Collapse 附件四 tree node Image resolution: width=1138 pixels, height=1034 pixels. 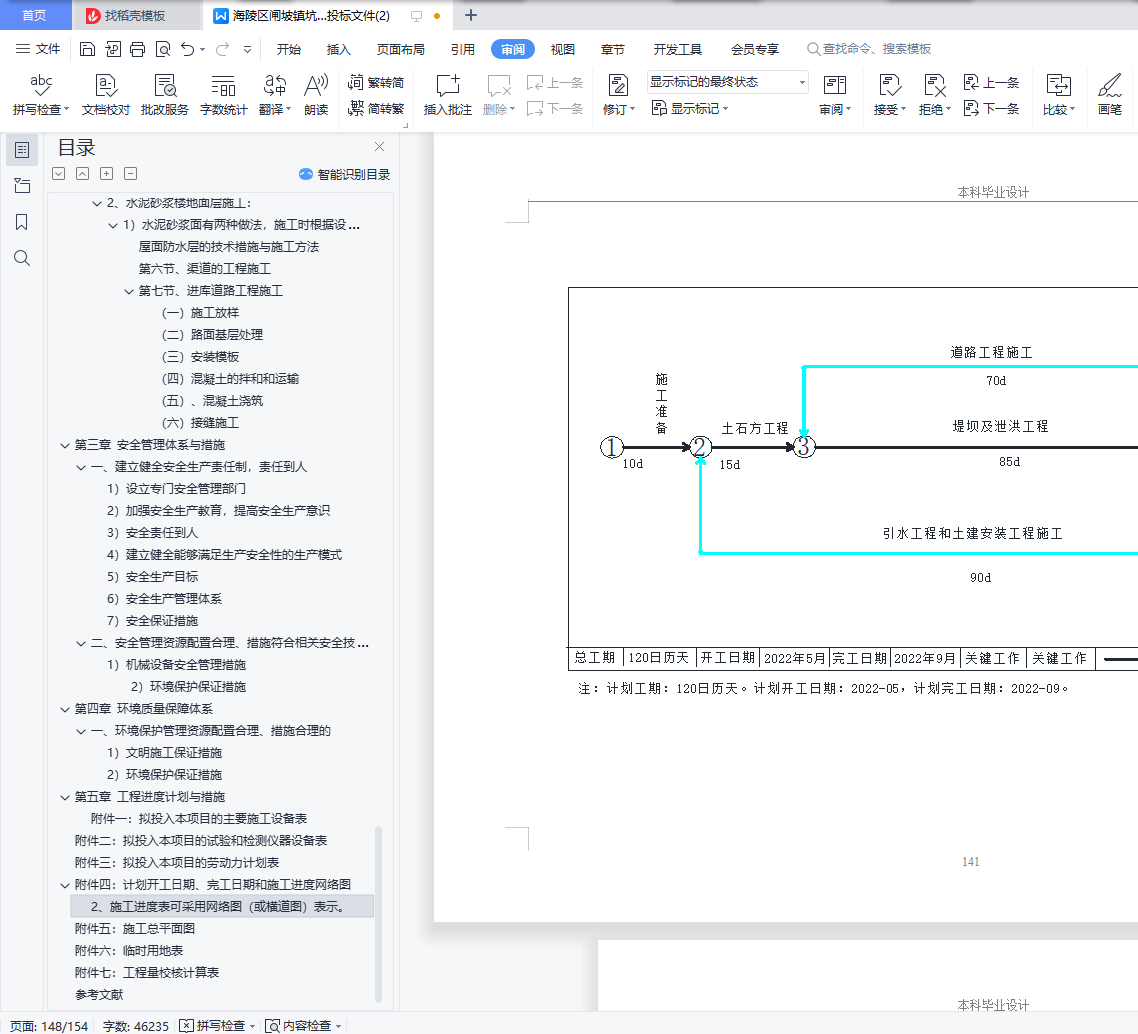(x=65, y=885)
